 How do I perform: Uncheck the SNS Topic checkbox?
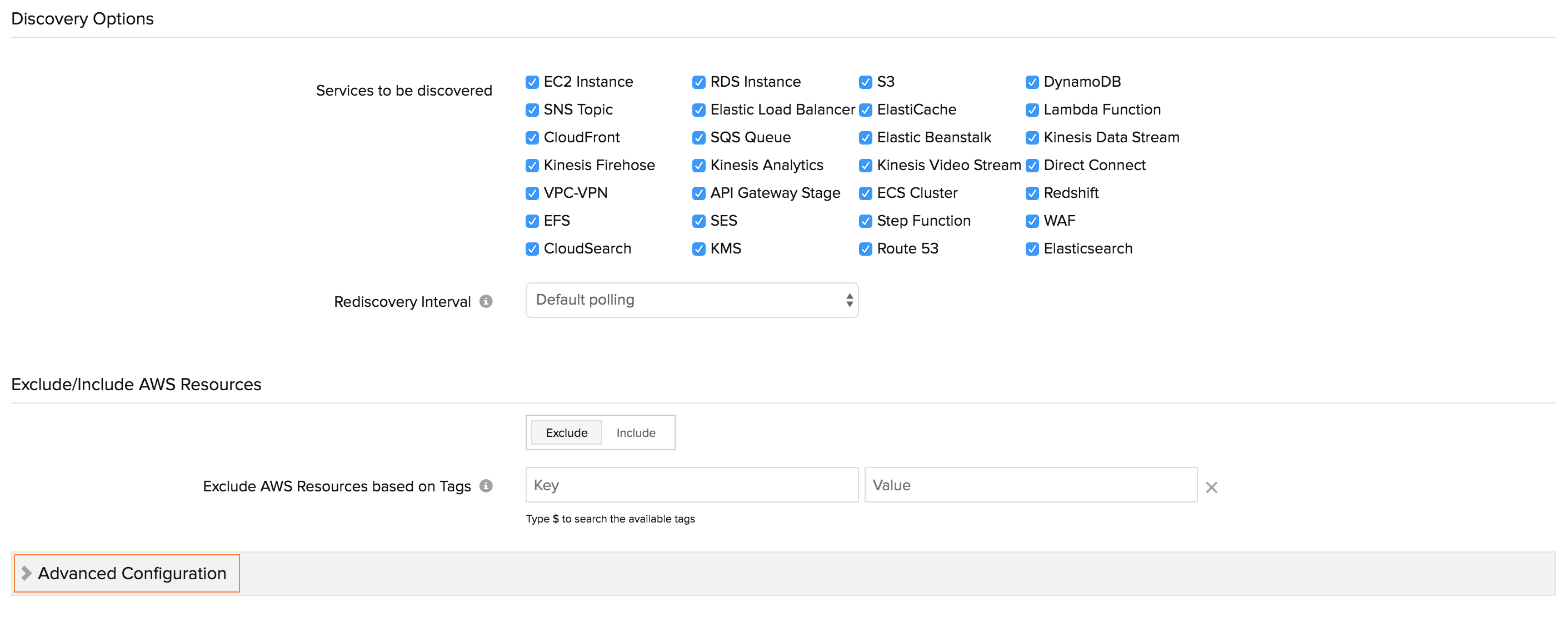(x=532, y=110)
